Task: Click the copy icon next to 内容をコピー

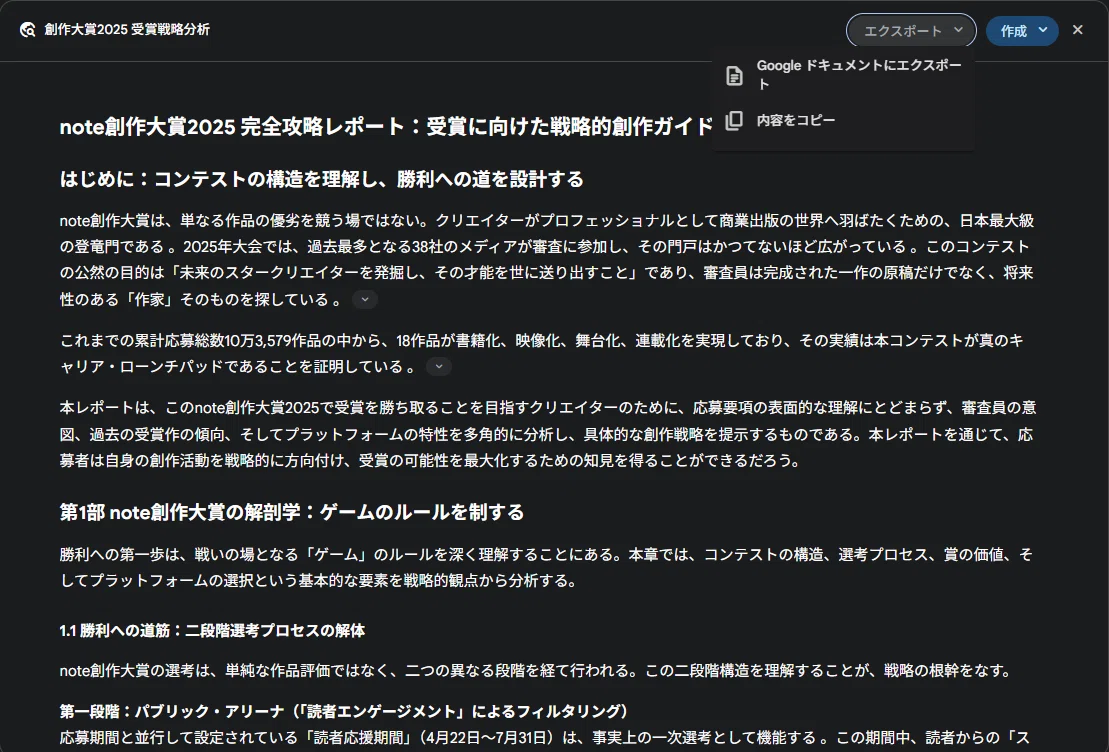Action: tap(734, 120)
